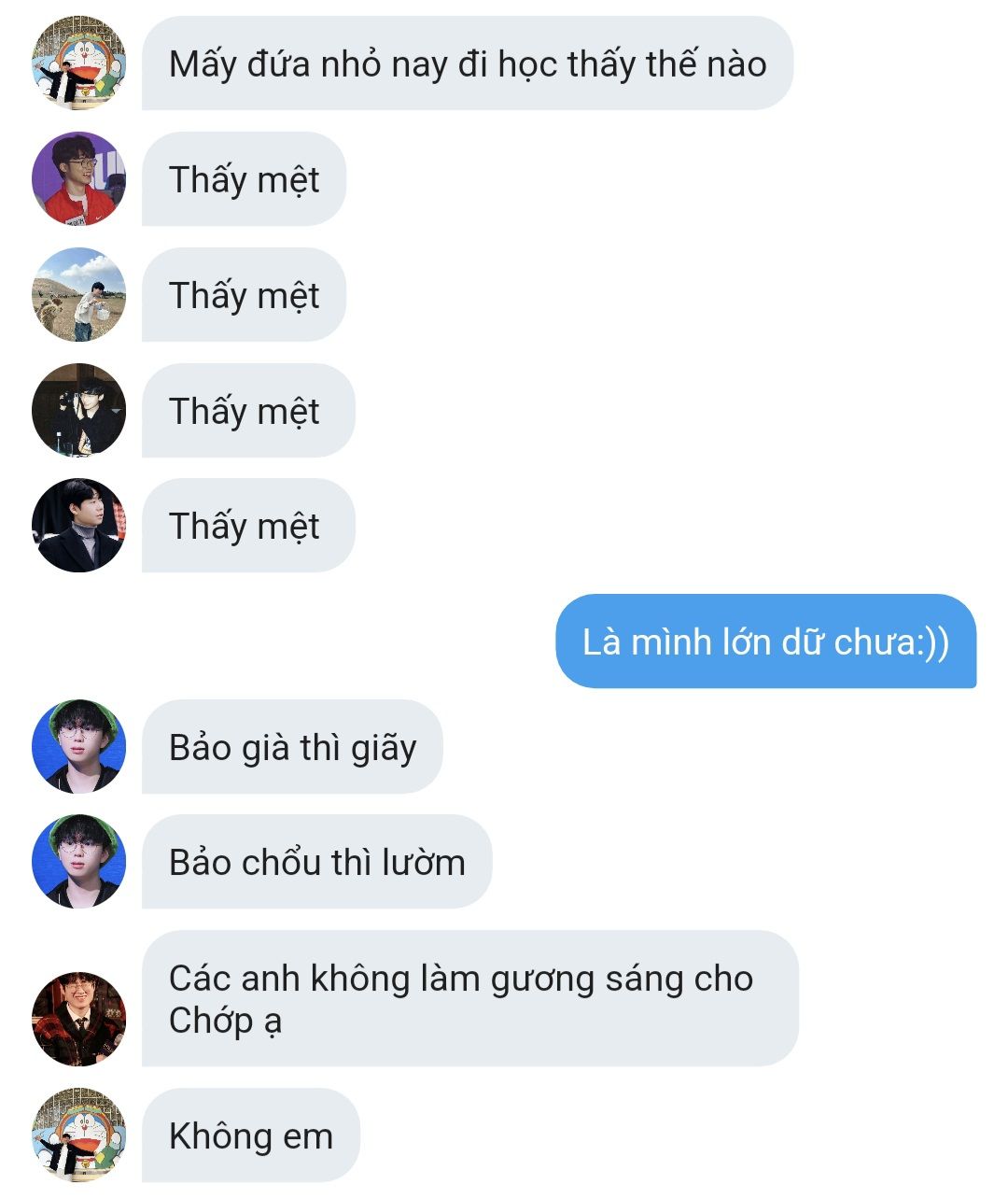Tap the second "Thấy mệt" message bubble

click(x=244, y=294)
